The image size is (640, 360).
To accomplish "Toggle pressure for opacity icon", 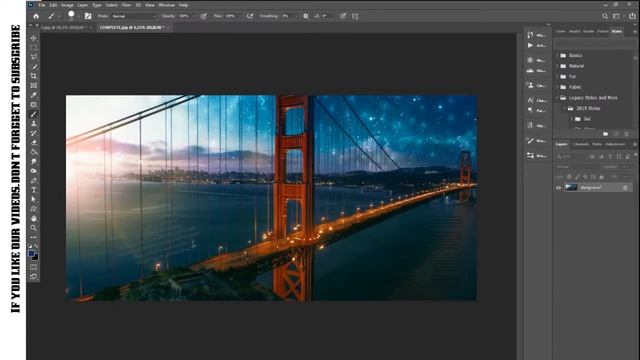I will [x=204, y=16].
